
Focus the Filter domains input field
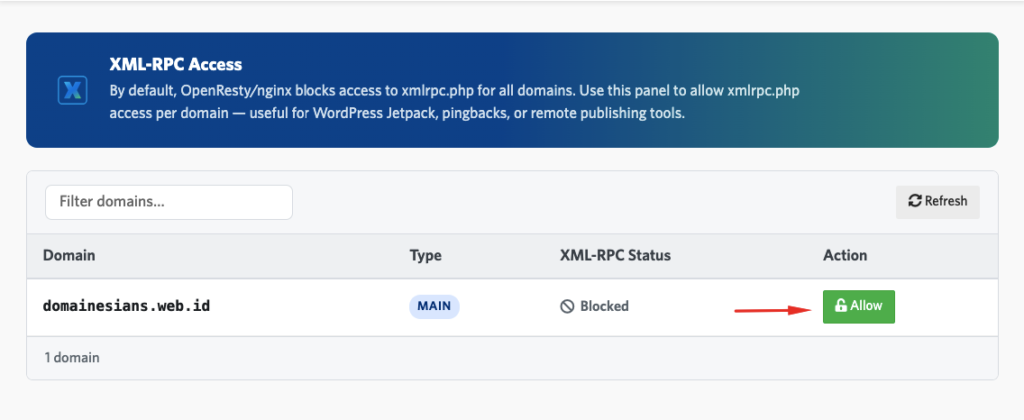click(x=168, y=202)
